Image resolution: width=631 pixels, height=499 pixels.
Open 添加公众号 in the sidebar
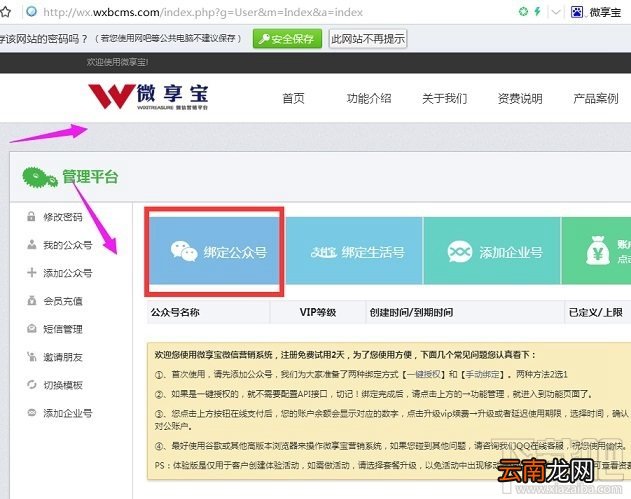pyautogui.click(x=68, y=273)
